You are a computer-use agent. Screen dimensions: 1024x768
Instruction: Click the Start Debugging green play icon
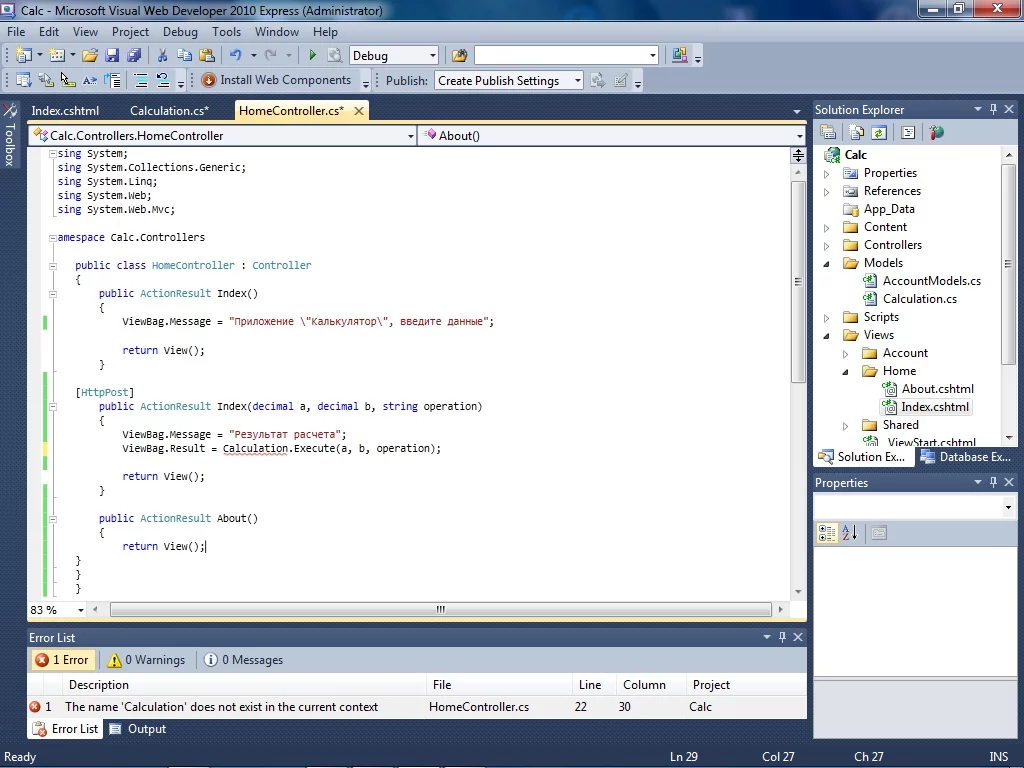[313, 56]
